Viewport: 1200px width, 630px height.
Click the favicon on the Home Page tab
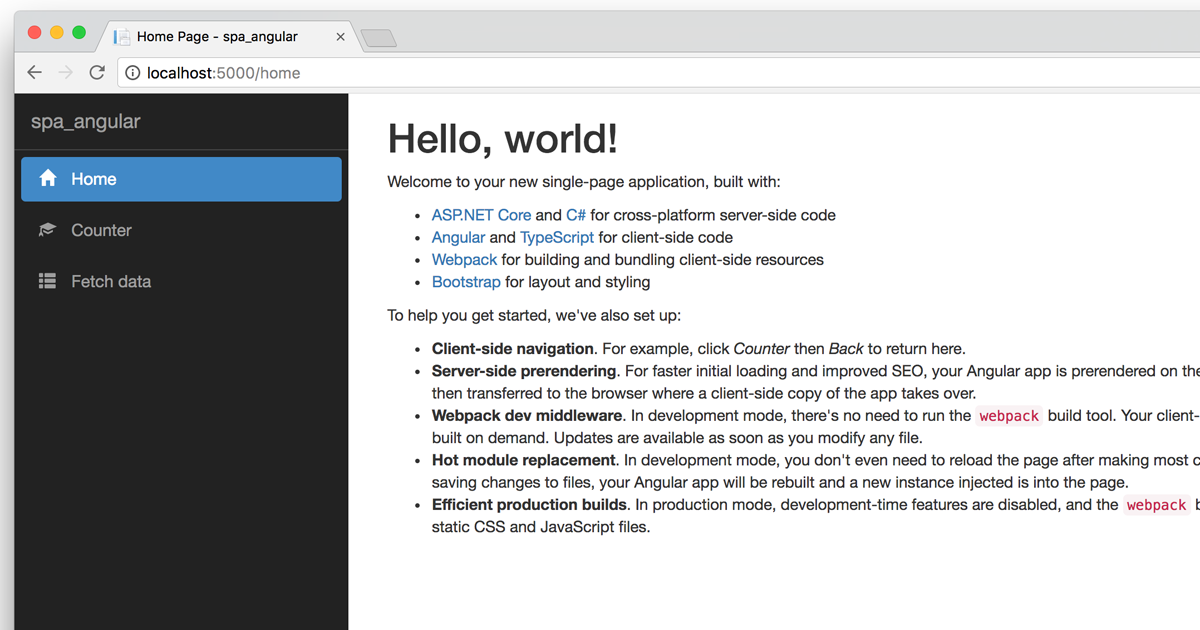click(x=121, y=36)
